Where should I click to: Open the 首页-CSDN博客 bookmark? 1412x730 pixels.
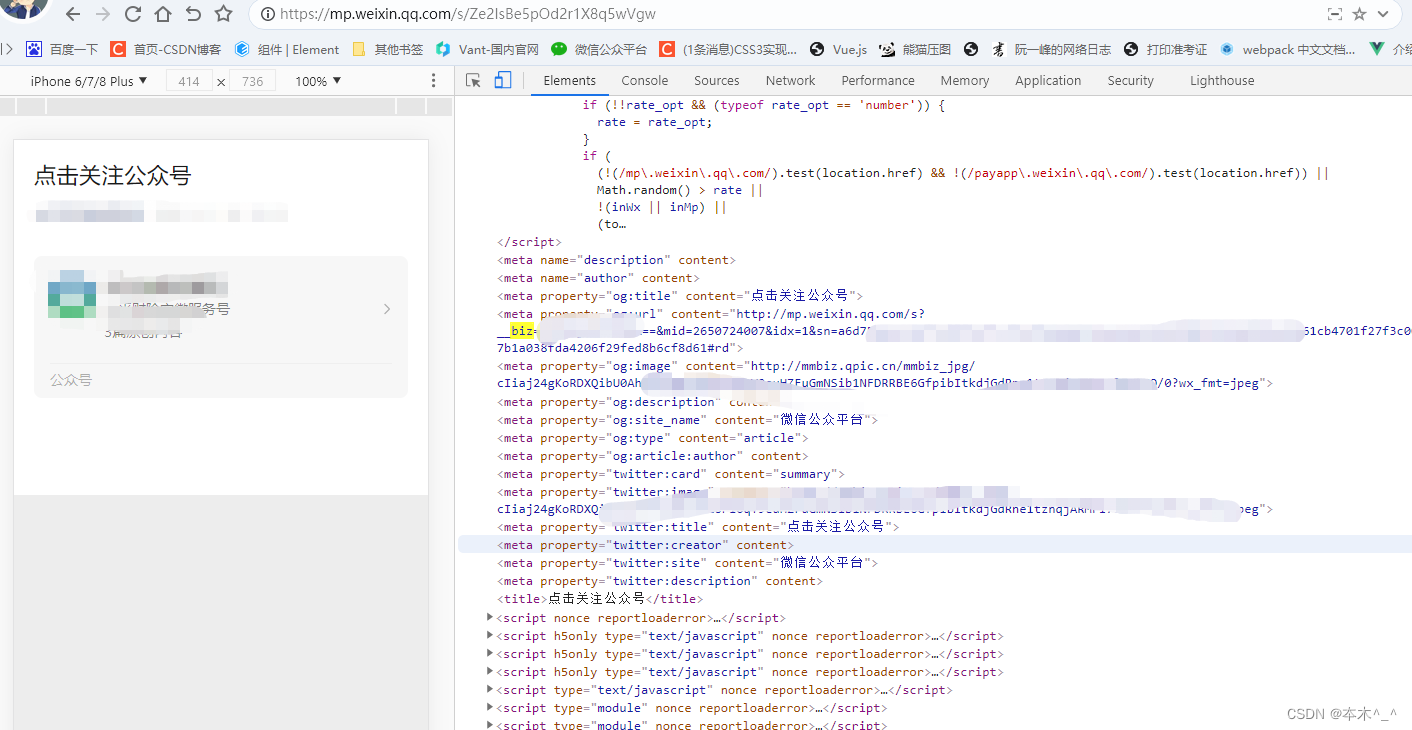pyautogui.click(x=166, y=49)
